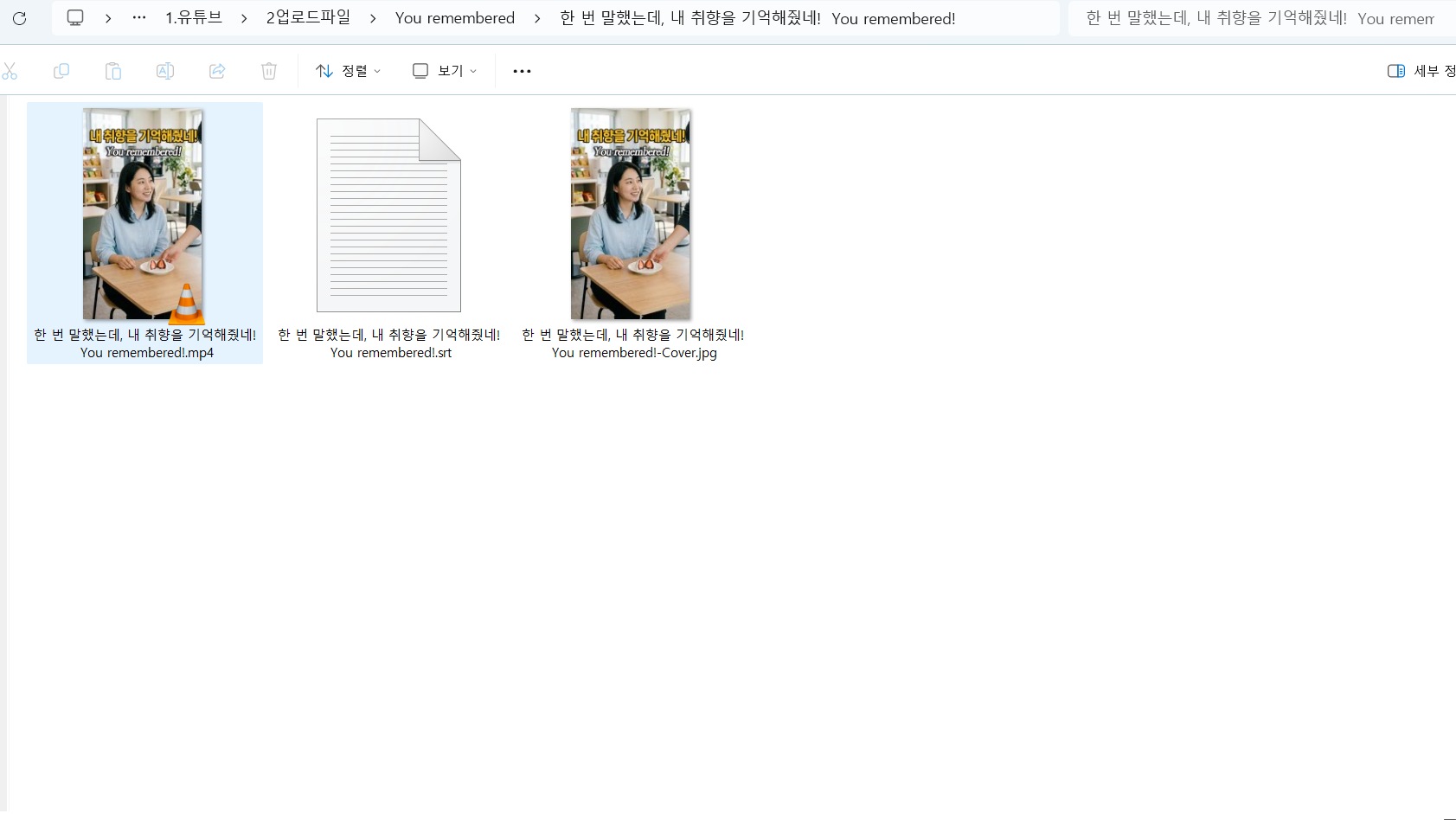Click the Rename icon in toolbar
Image resolution: width=1456 pixels, height=820 pixels.
pos(165,71)
